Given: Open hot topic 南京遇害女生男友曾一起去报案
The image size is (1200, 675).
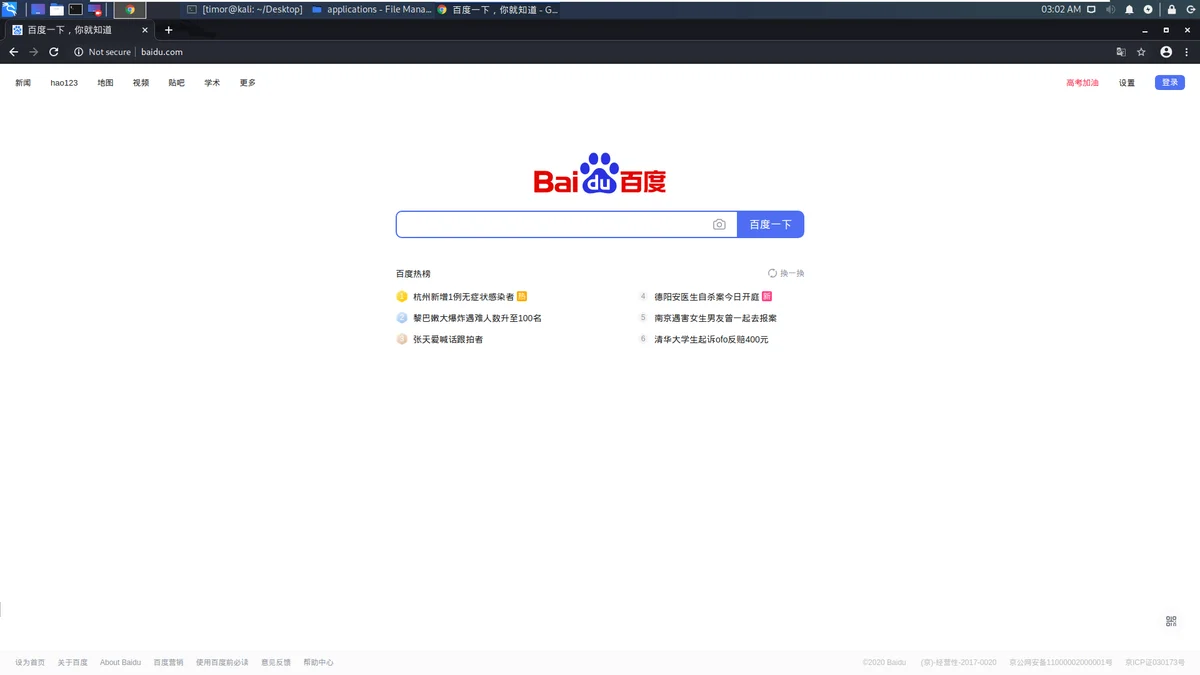Looking at the screenshot, I should [716, 318].
